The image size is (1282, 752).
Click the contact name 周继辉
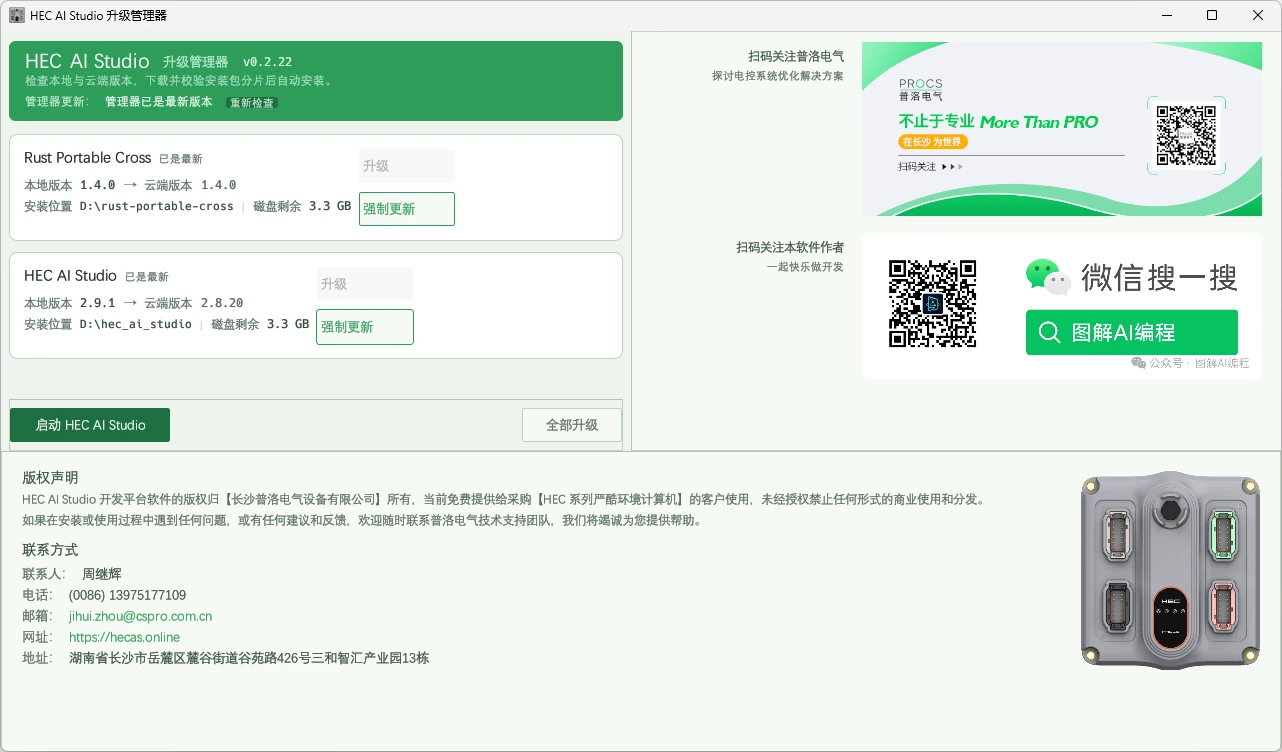(102, 574)
